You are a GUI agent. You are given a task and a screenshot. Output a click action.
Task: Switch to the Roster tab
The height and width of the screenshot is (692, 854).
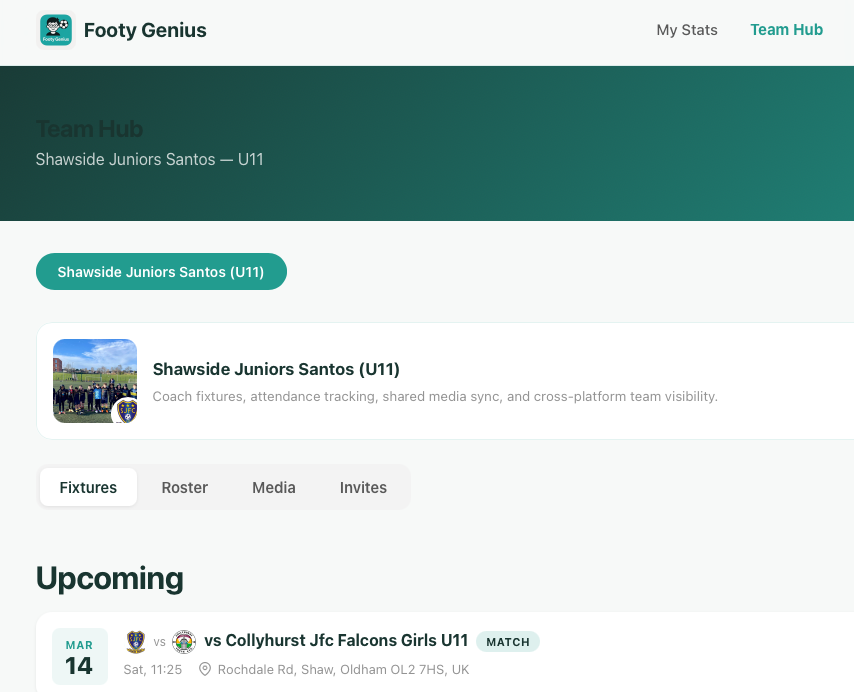click(184, 487)
